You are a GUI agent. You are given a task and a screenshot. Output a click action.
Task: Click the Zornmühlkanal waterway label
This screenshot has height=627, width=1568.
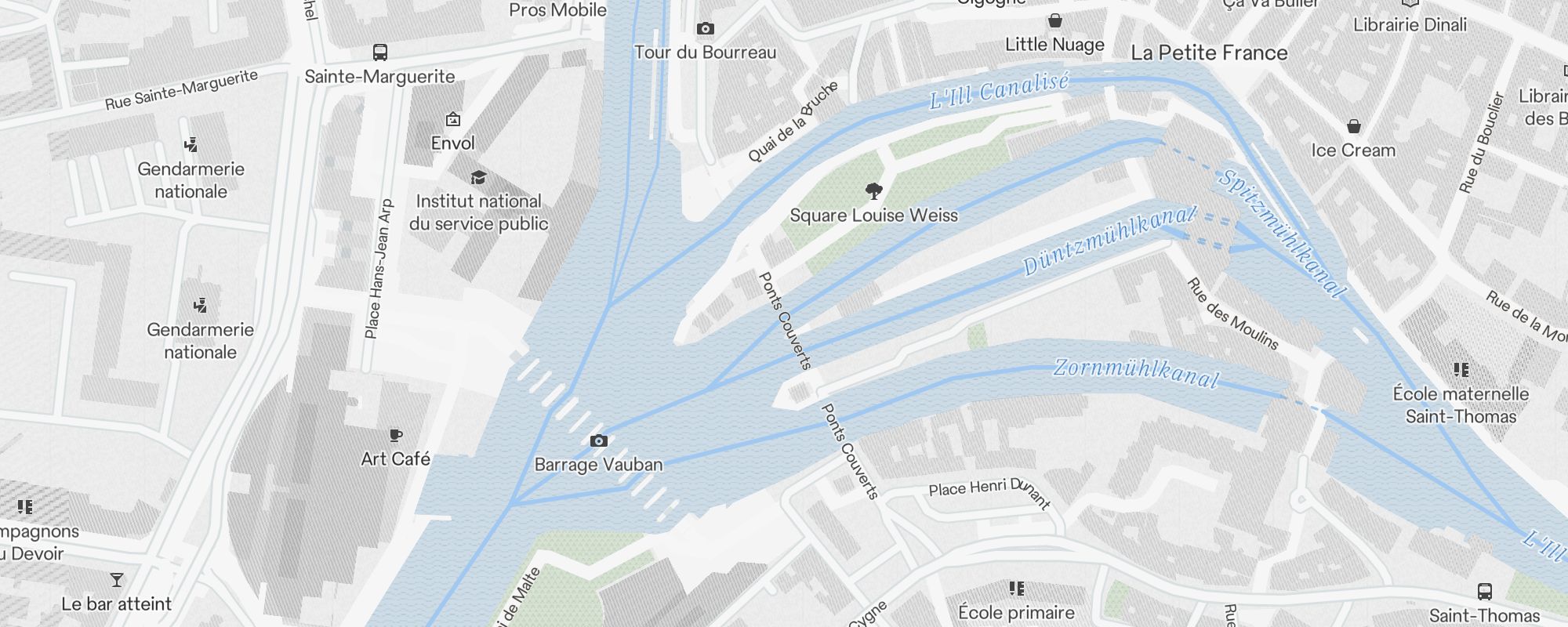coord(1137,373)
